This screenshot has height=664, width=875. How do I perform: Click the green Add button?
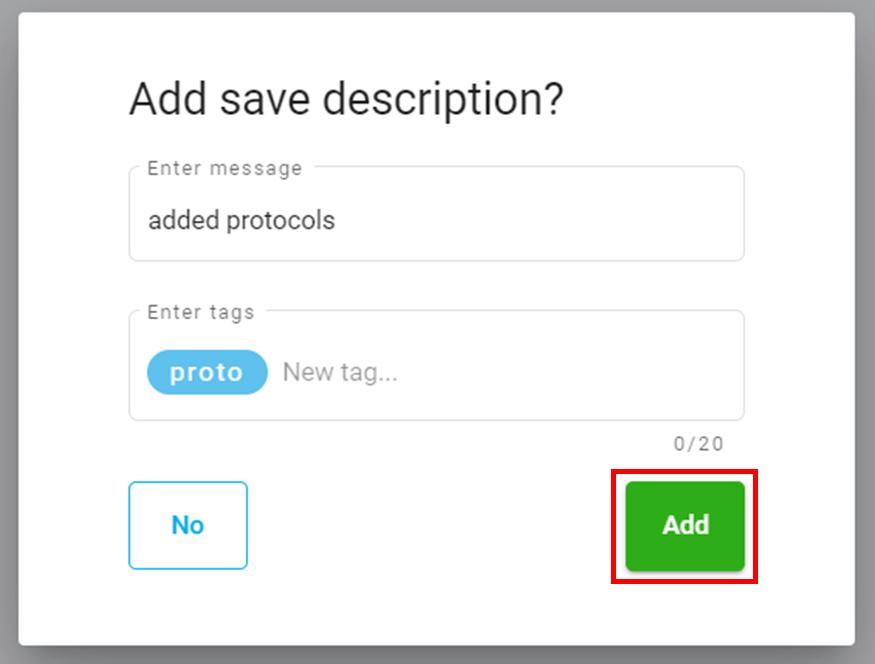click(x=685, y=525)
